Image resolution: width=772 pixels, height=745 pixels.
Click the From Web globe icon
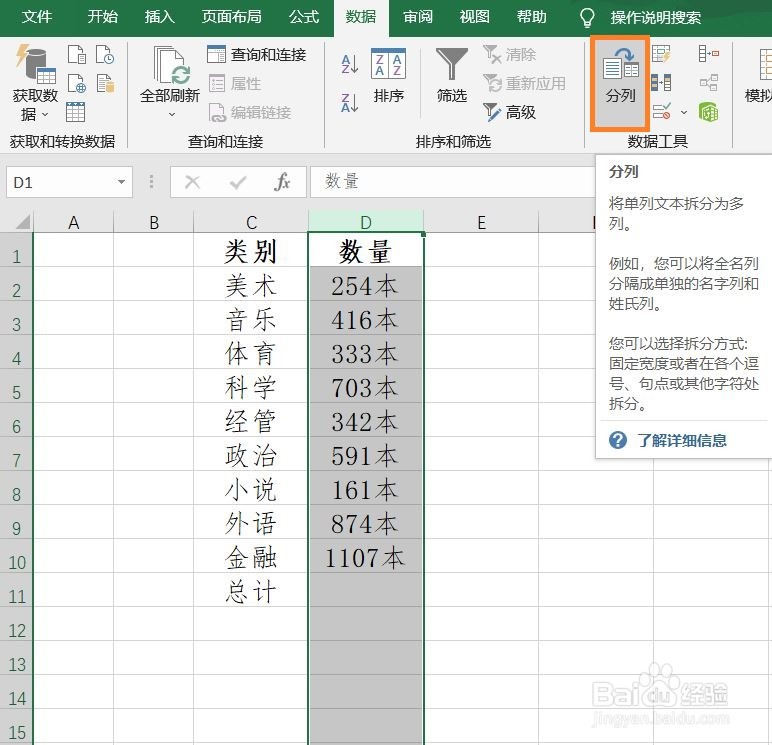77,83
